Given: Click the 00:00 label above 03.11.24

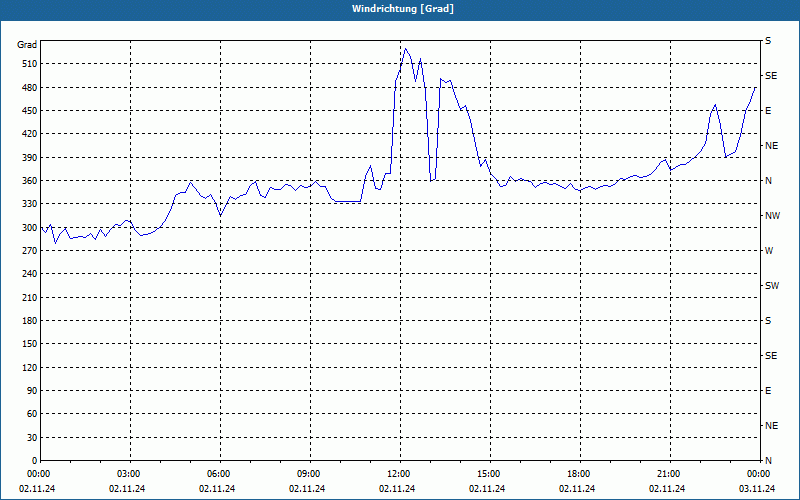Looking at the screenshot, I should point(758,474).
